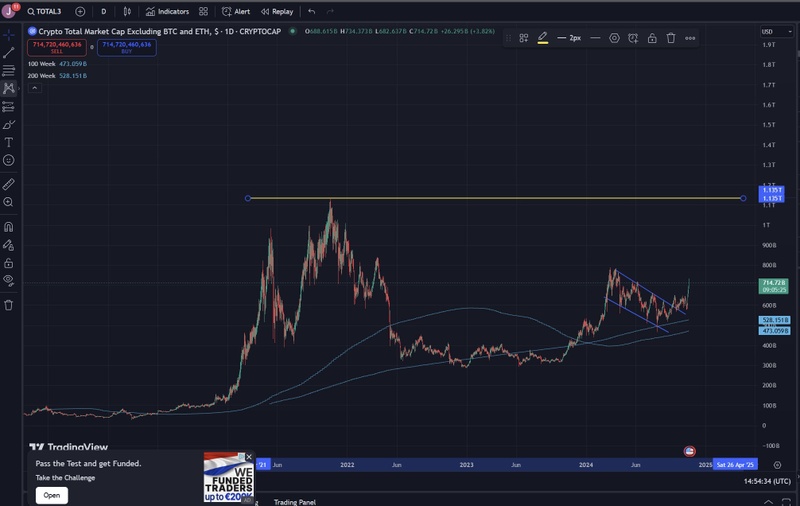
Task: Click the Sat 26 Apr '25 date label
Action: click(x=735, y=465)
